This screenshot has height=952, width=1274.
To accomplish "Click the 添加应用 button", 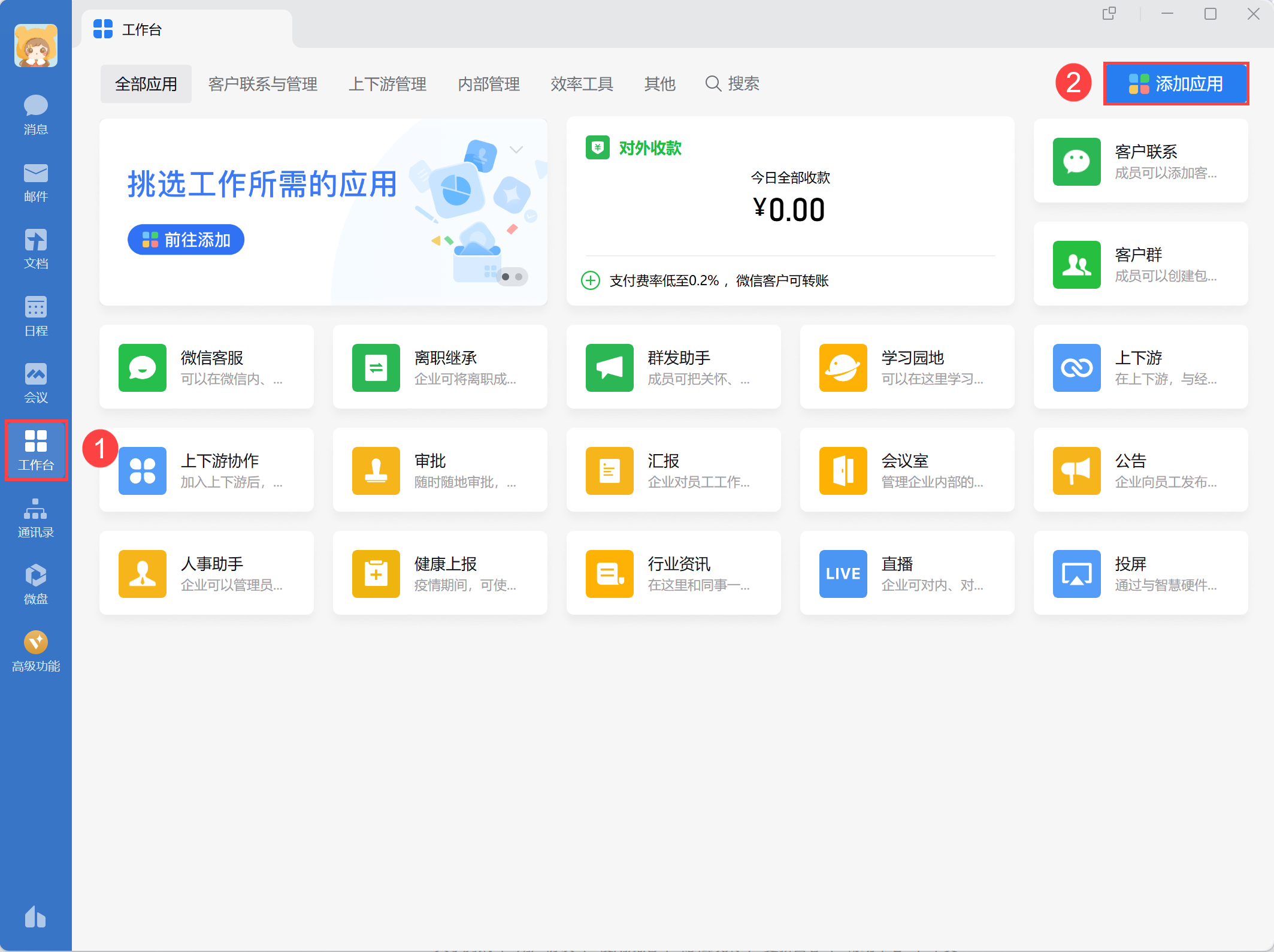I will click(x=1175, y=84).
